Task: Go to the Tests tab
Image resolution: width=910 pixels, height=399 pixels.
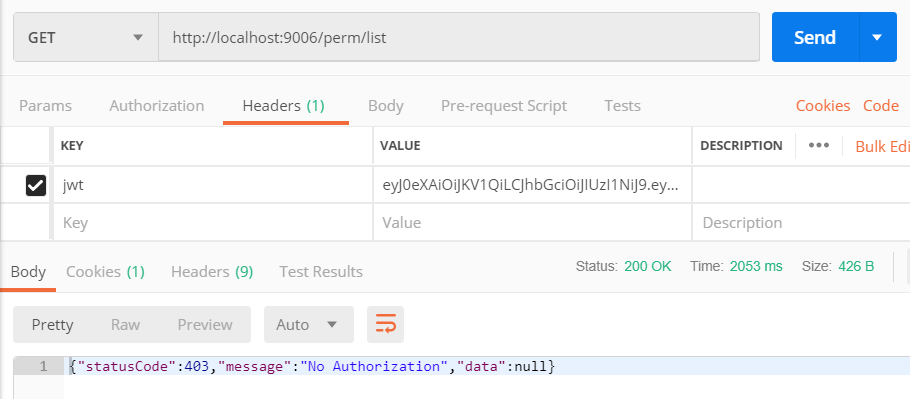Action: pos(622,106)
